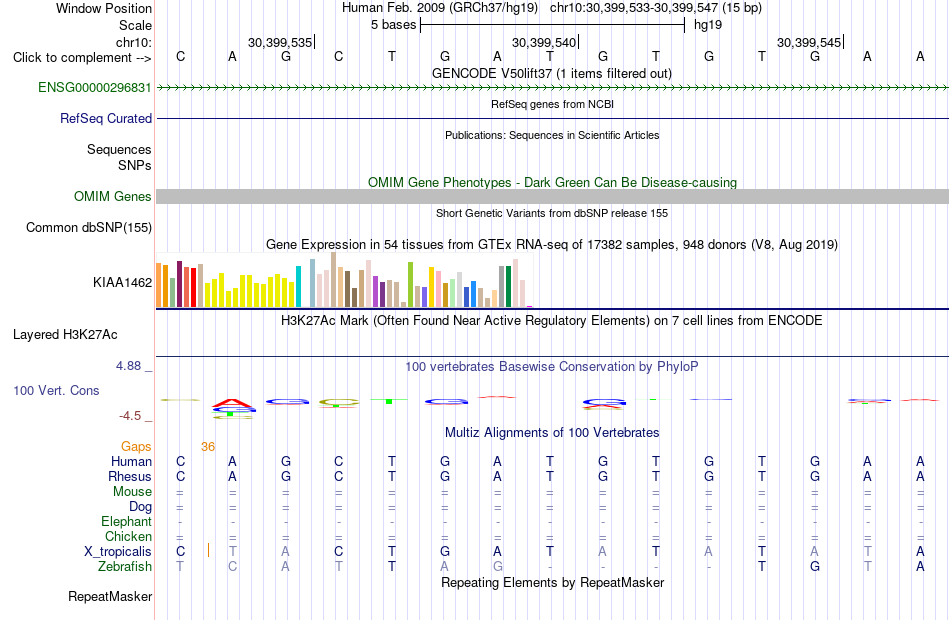Select the X_tropicalis alignment row label
Image resolution: width=950 pixels, height=620 pixels.
[x=118, y=552]
